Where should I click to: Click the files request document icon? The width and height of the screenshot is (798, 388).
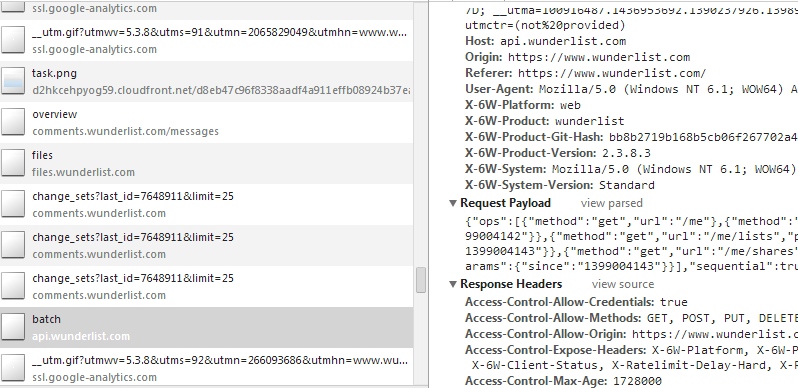[x=13, y=163]
